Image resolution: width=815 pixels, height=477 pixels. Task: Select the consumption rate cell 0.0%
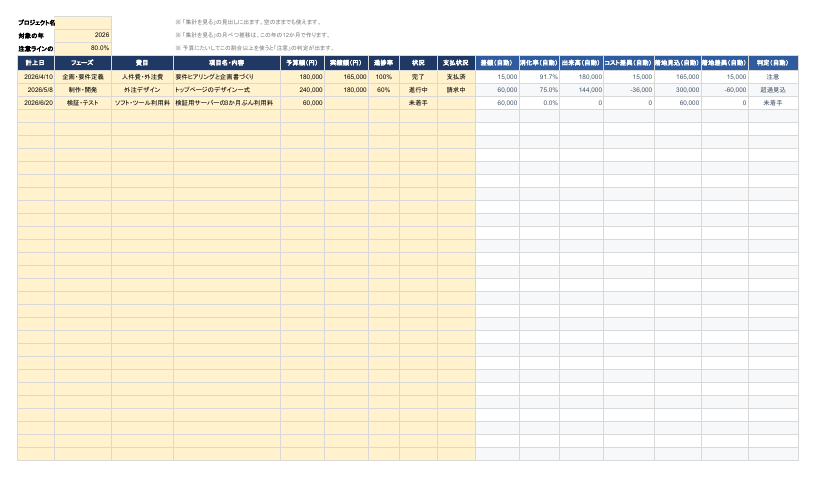coord(540,103)
